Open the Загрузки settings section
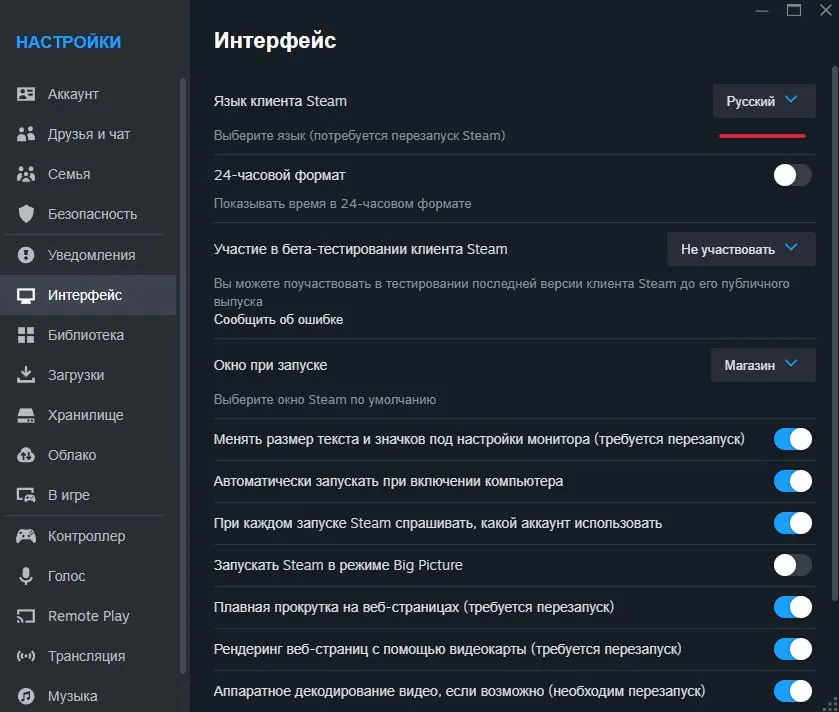839x712 pixels. point(76,375)
